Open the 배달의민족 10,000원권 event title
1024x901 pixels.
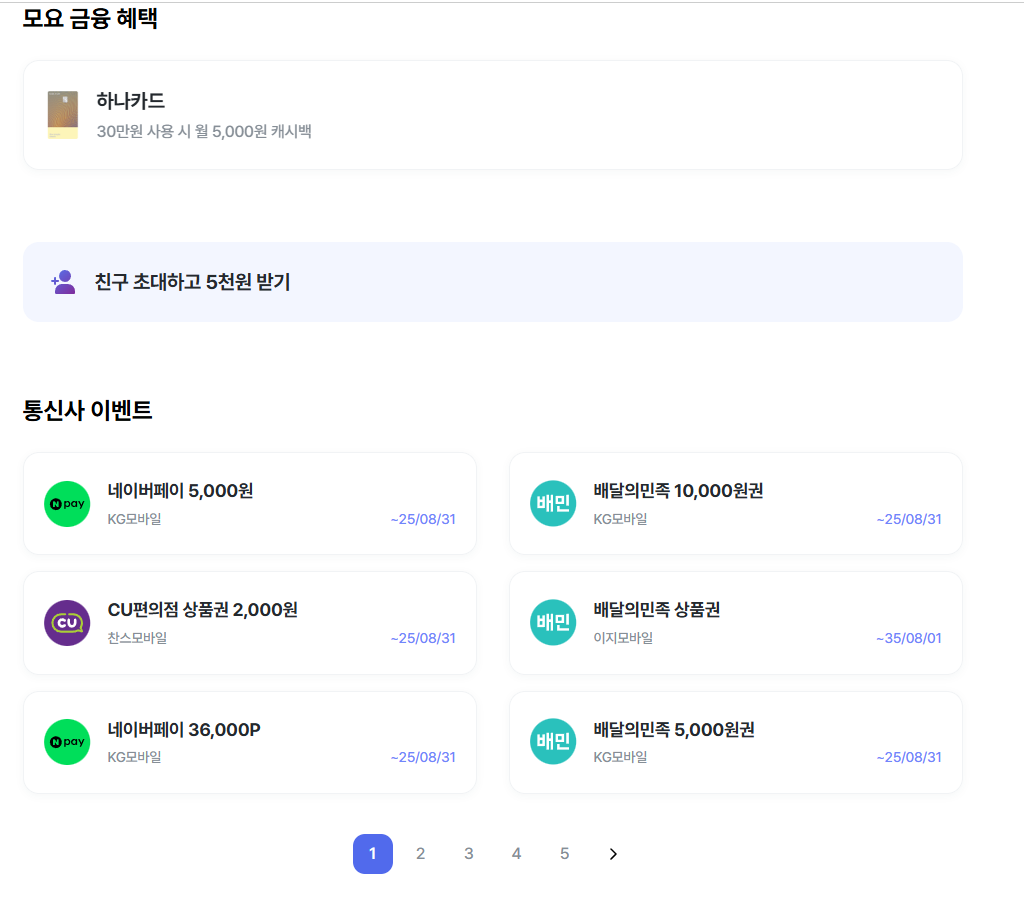pyautogui.click(x=678, y=491)
